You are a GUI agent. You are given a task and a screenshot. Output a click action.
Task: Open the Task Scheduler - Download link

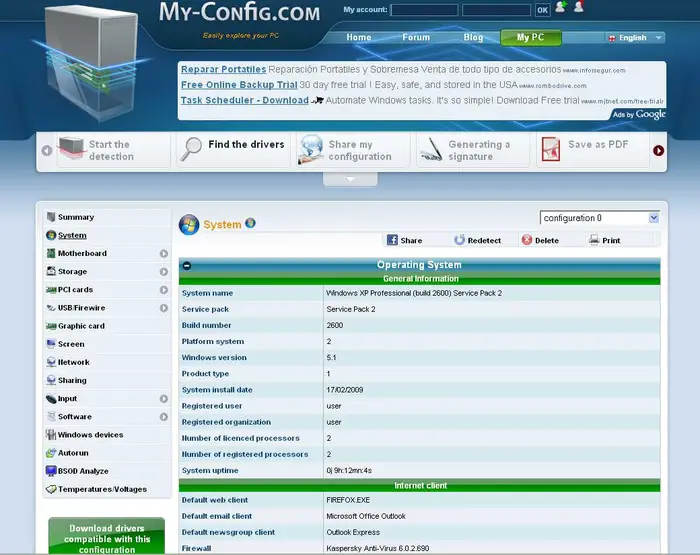(x=245, y=100)
